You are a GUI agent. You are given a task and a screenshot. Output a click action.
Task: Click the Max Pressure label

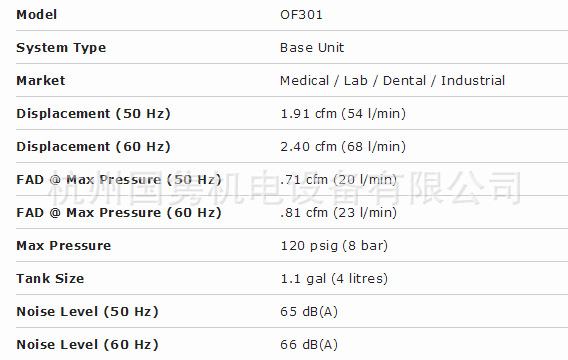coord(64,246)
